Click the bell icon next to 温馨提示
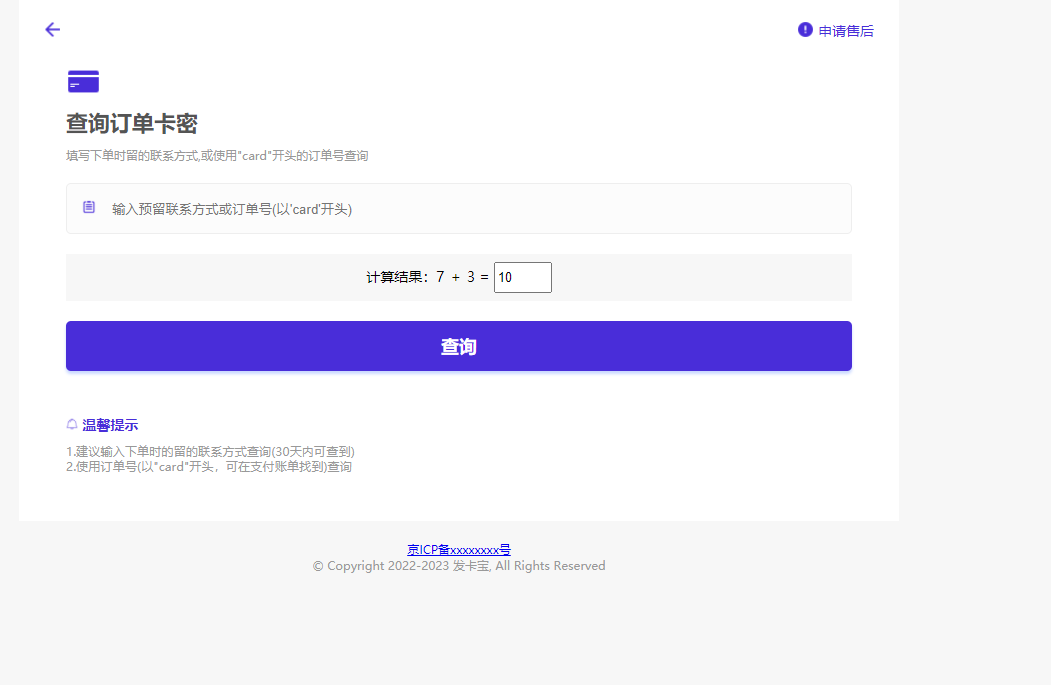This screenshot has height=685, width=1051. (x=72, y=424)
